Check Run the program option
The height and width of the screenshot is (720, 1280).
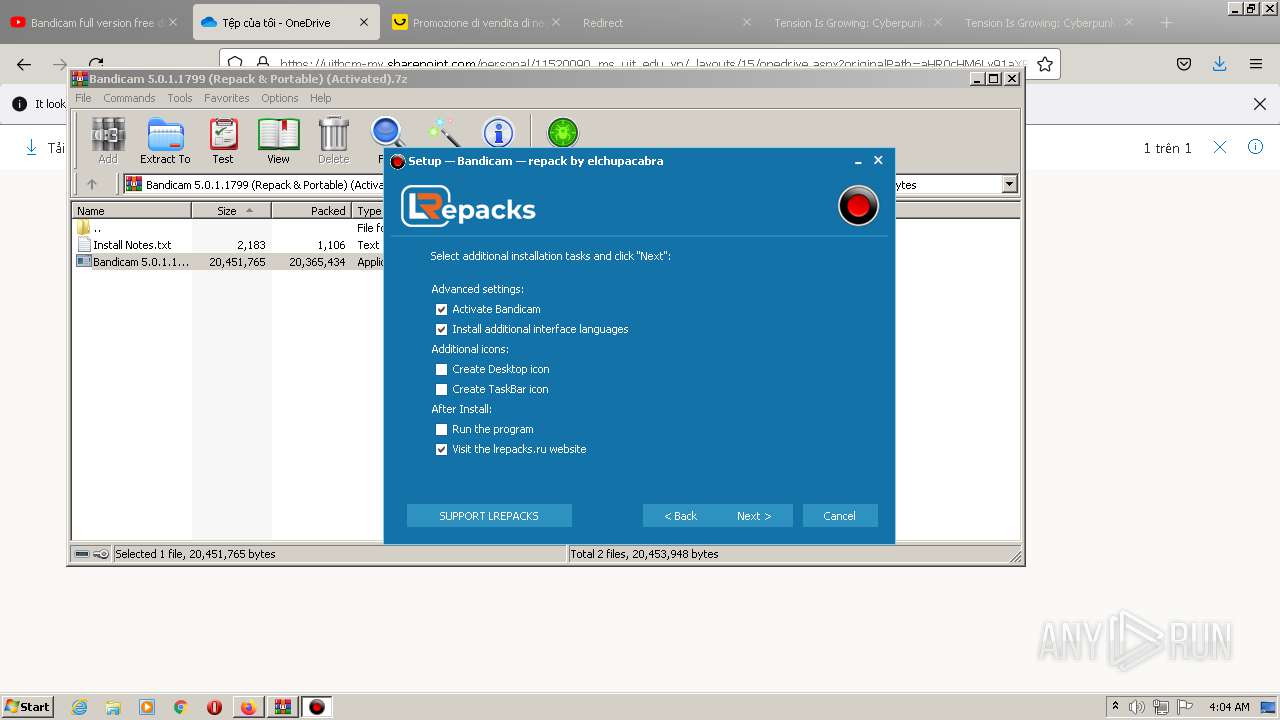(441, 429)
